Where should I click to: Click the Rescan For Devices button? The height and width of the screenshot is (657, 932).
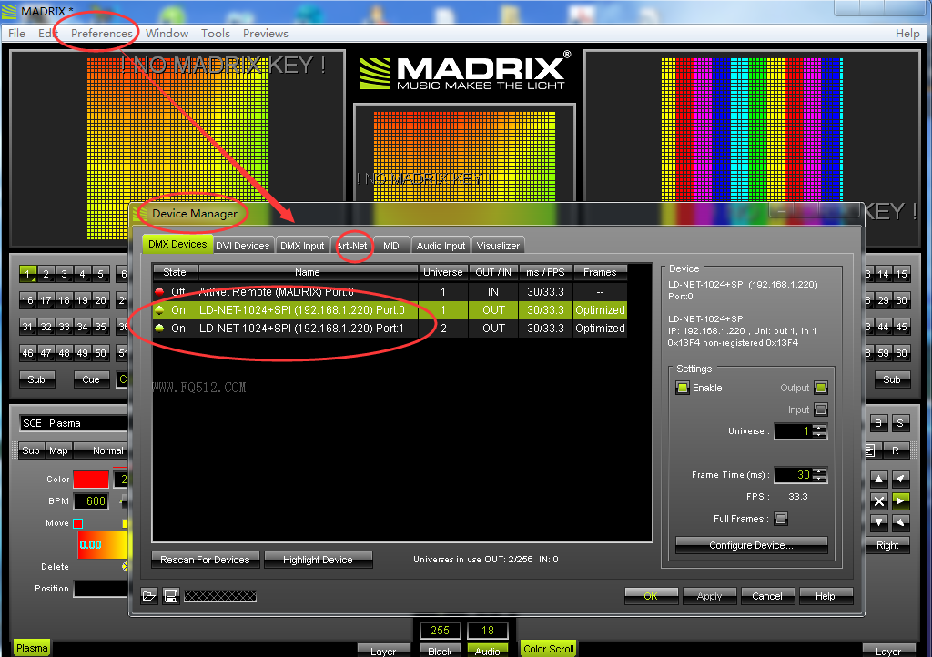[205, 559]
